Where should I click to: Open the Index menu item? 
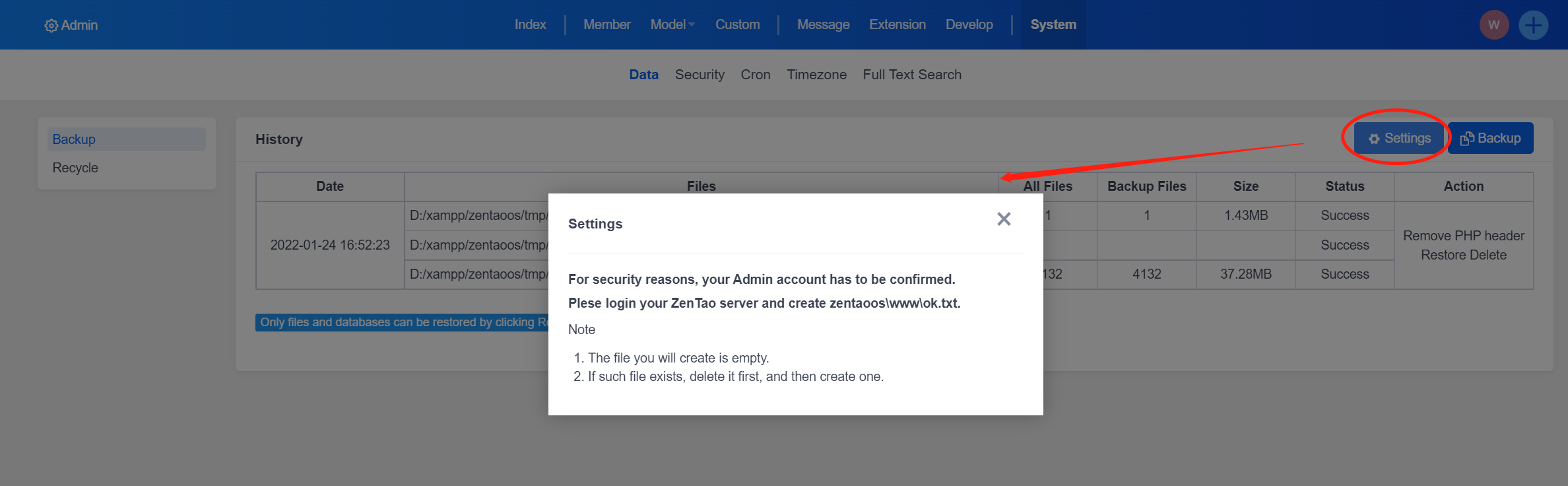tap(530, 24)
